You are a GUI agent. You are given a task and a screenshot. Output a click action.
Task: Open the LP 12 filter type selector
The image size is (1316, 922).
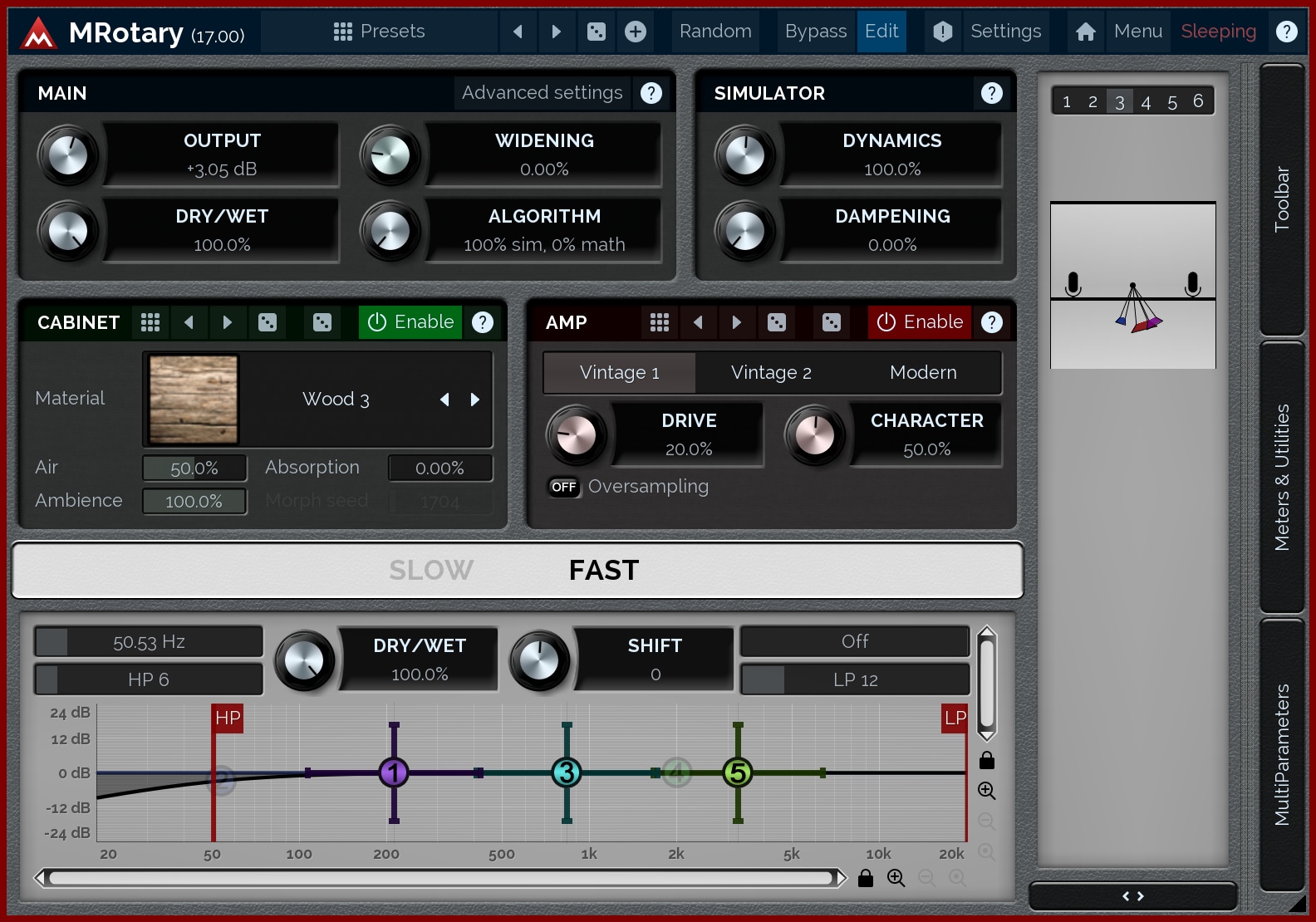(x=855, y=679)
